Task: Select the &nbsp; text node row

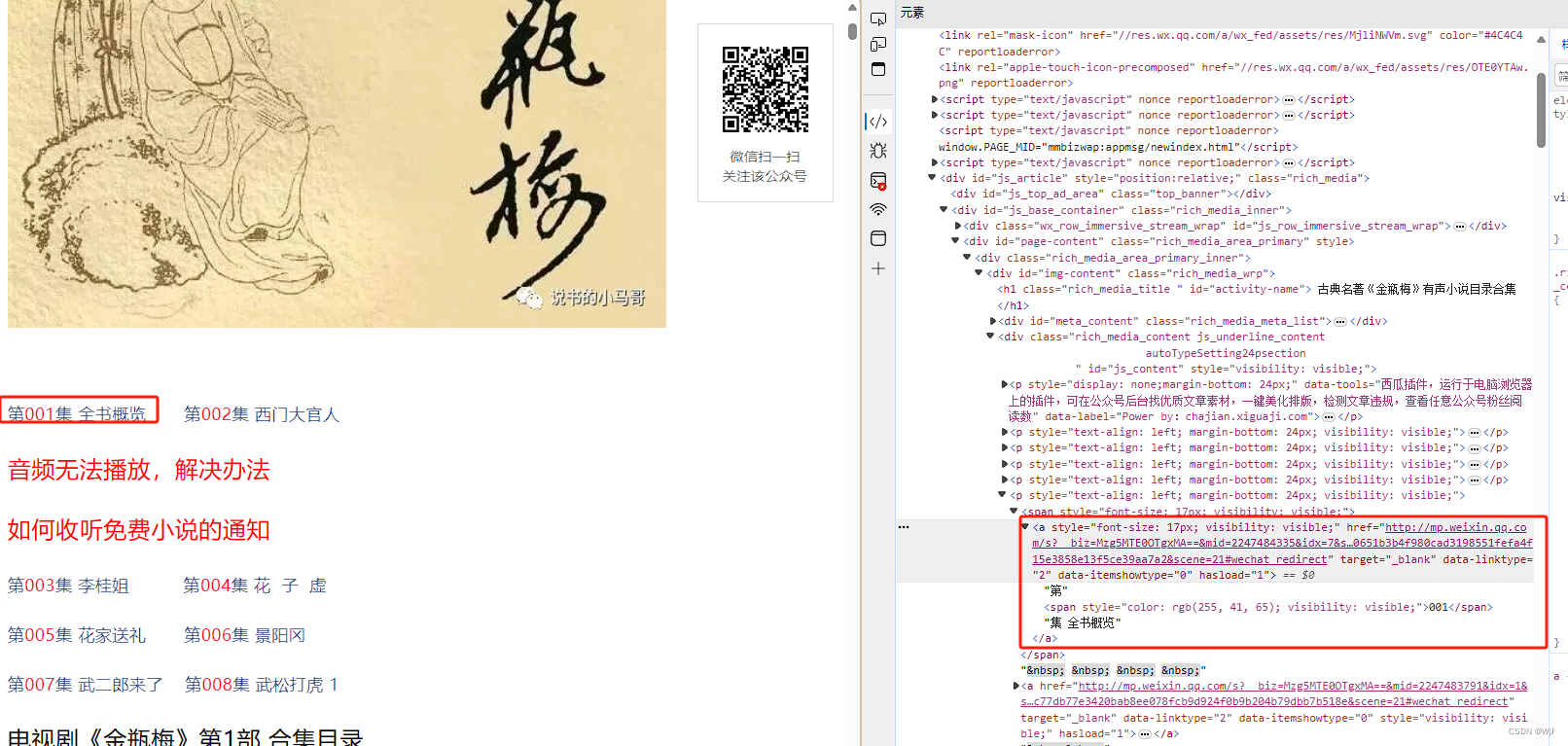Action: click(x=1114, y=671)
